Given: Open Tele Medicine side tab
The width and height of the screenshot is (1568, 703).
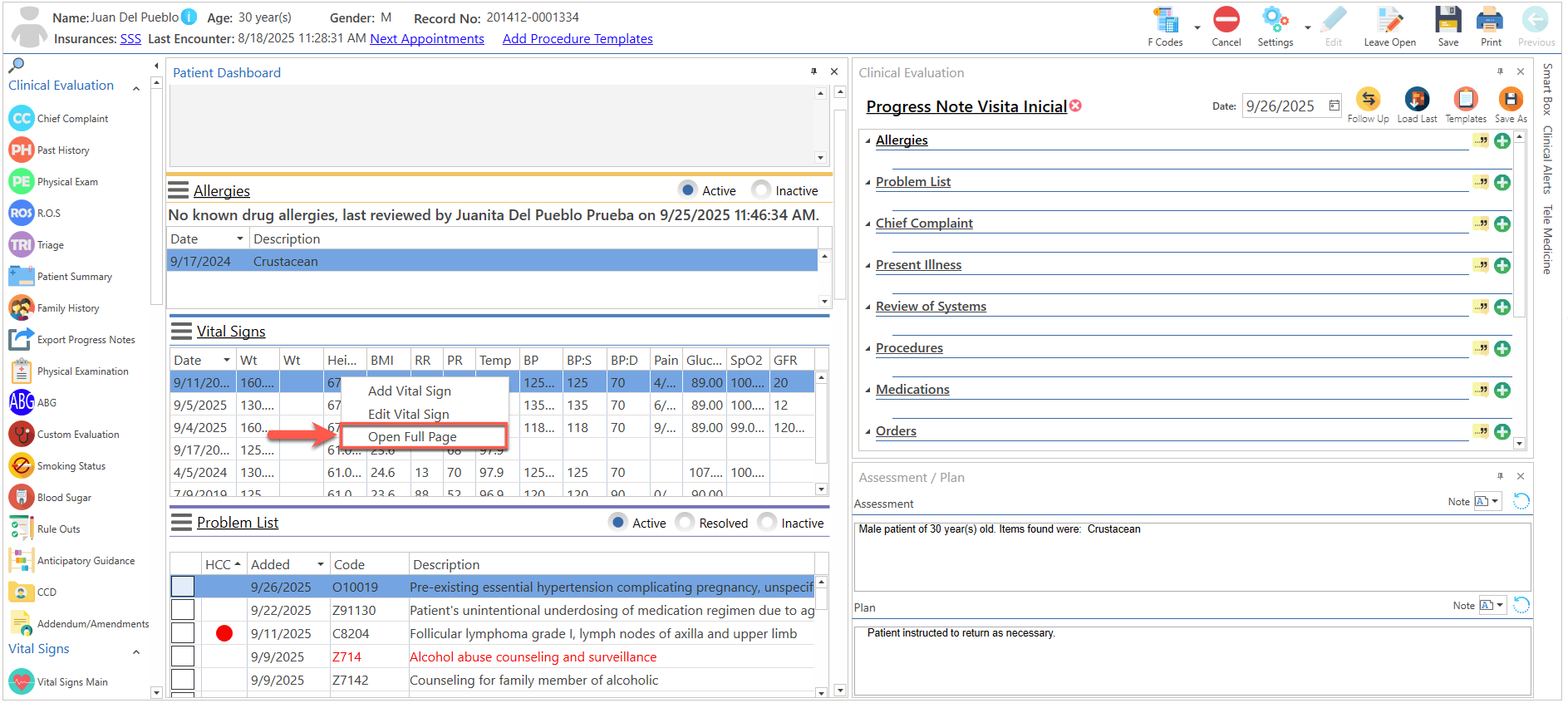Looking at the screenshot, I should pyautogui.click(x=1546, y=239).
